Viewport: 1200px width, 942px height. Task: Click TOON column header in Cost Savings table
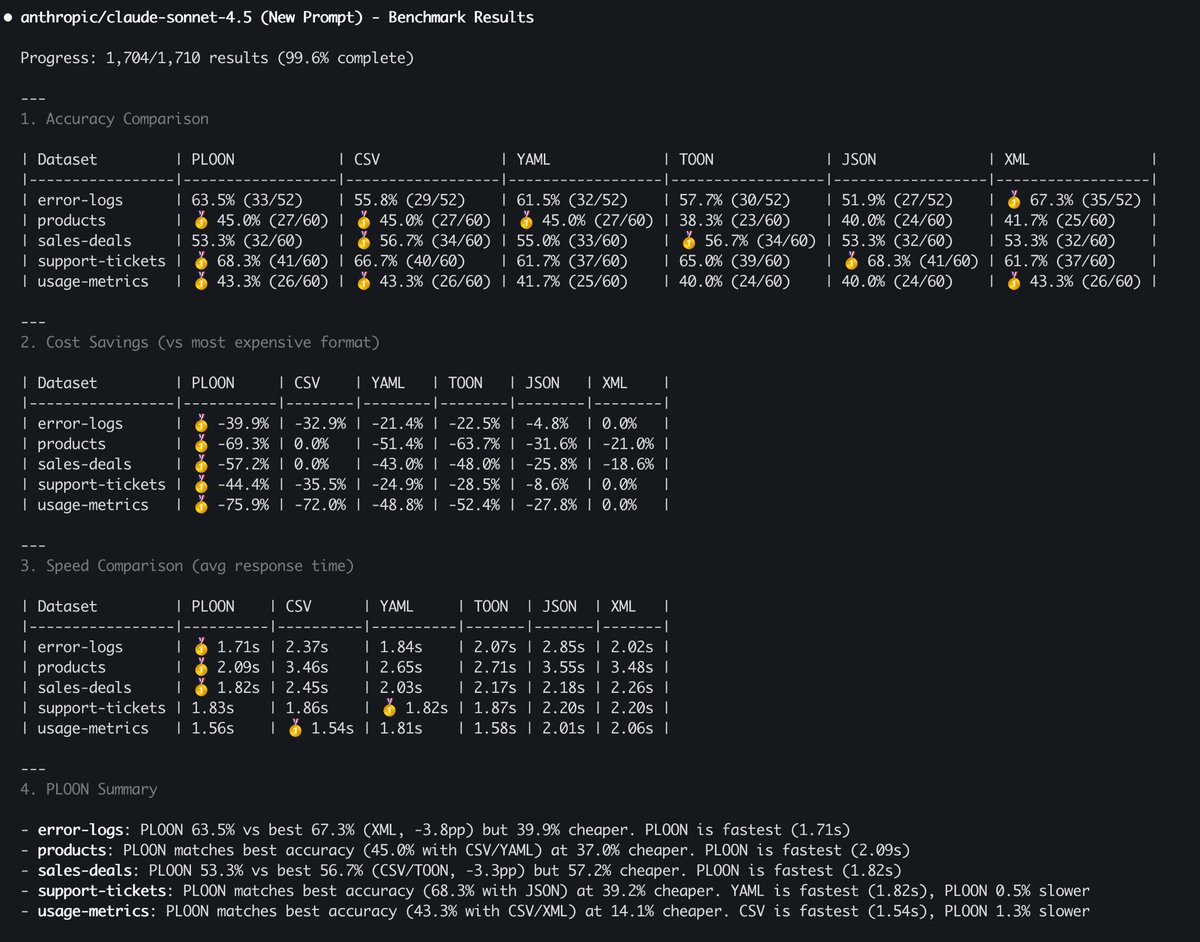[x=466, y=383]
